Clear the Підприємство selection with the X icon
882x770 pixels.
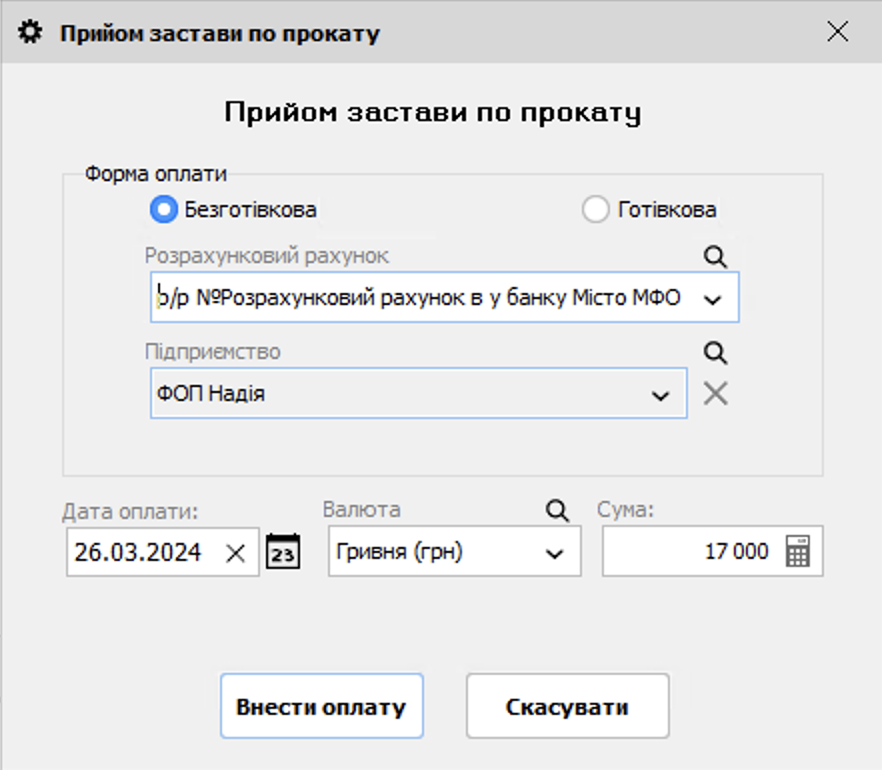coord(714,393)
